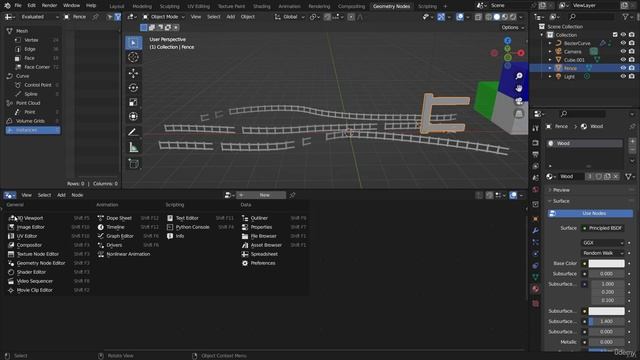Image resolution: width=640 pixels, height=360 pixels.
Task: Open outliner filter funnel dropdown
Action: pyautogui.click(x=628, y=17)
